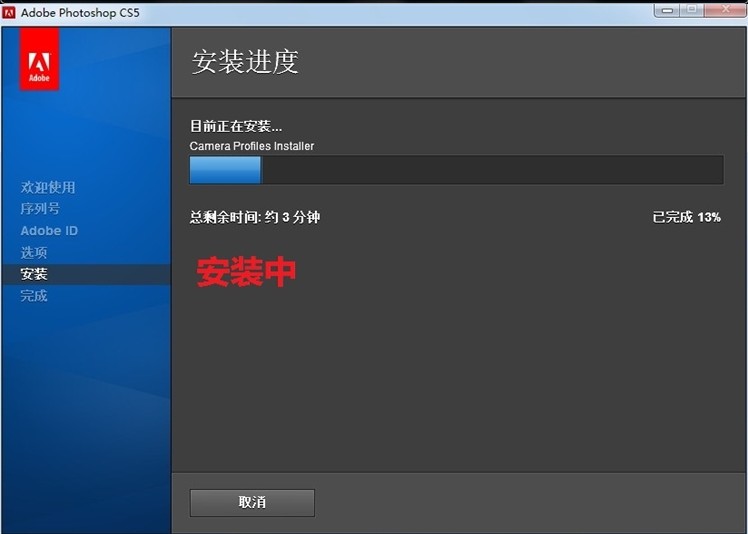This screenshot has width=748, height=534.
Task: Select the 欢迎使用 step in the sidebar
Action: tap(48, 187)
